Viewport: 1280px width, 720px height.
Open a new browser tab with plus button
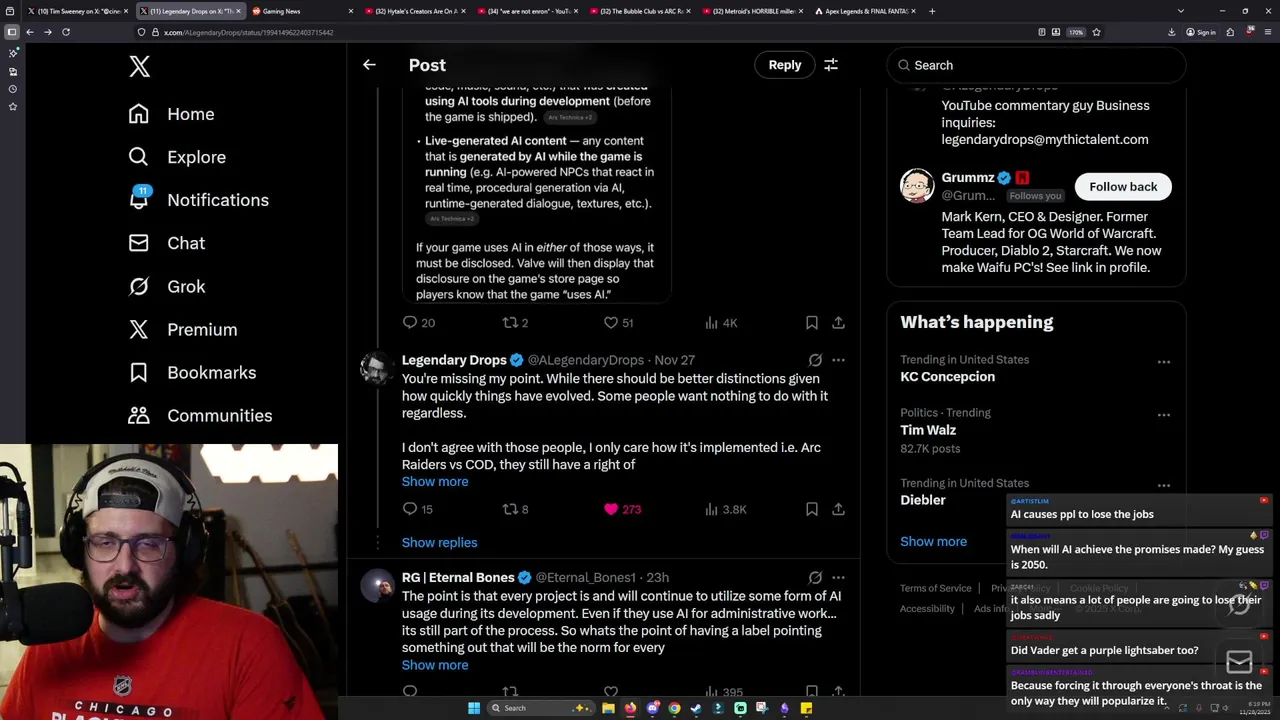coord(932,11)
